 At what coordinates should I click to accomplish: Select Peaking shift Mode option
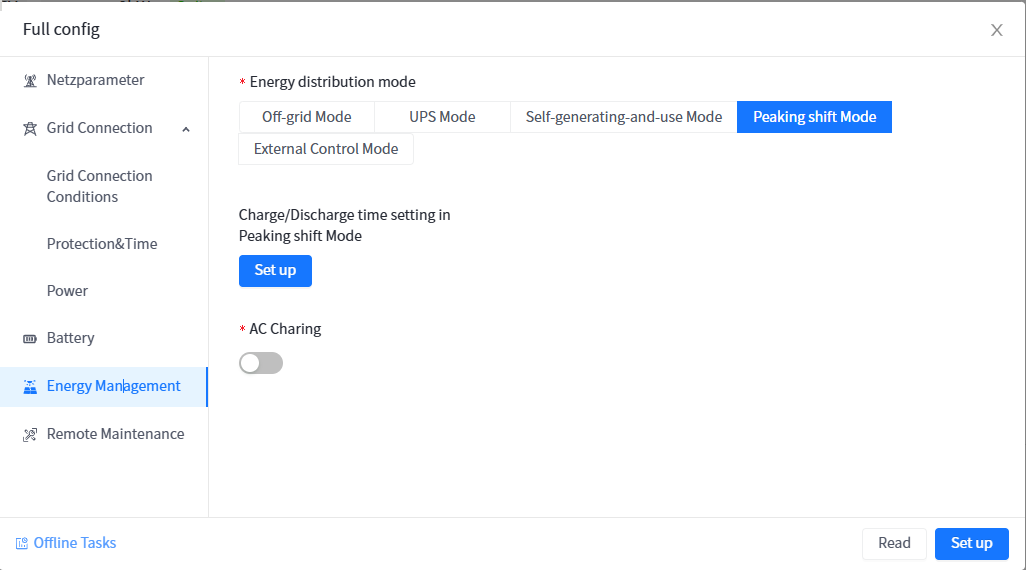click(x=814, y=117)
